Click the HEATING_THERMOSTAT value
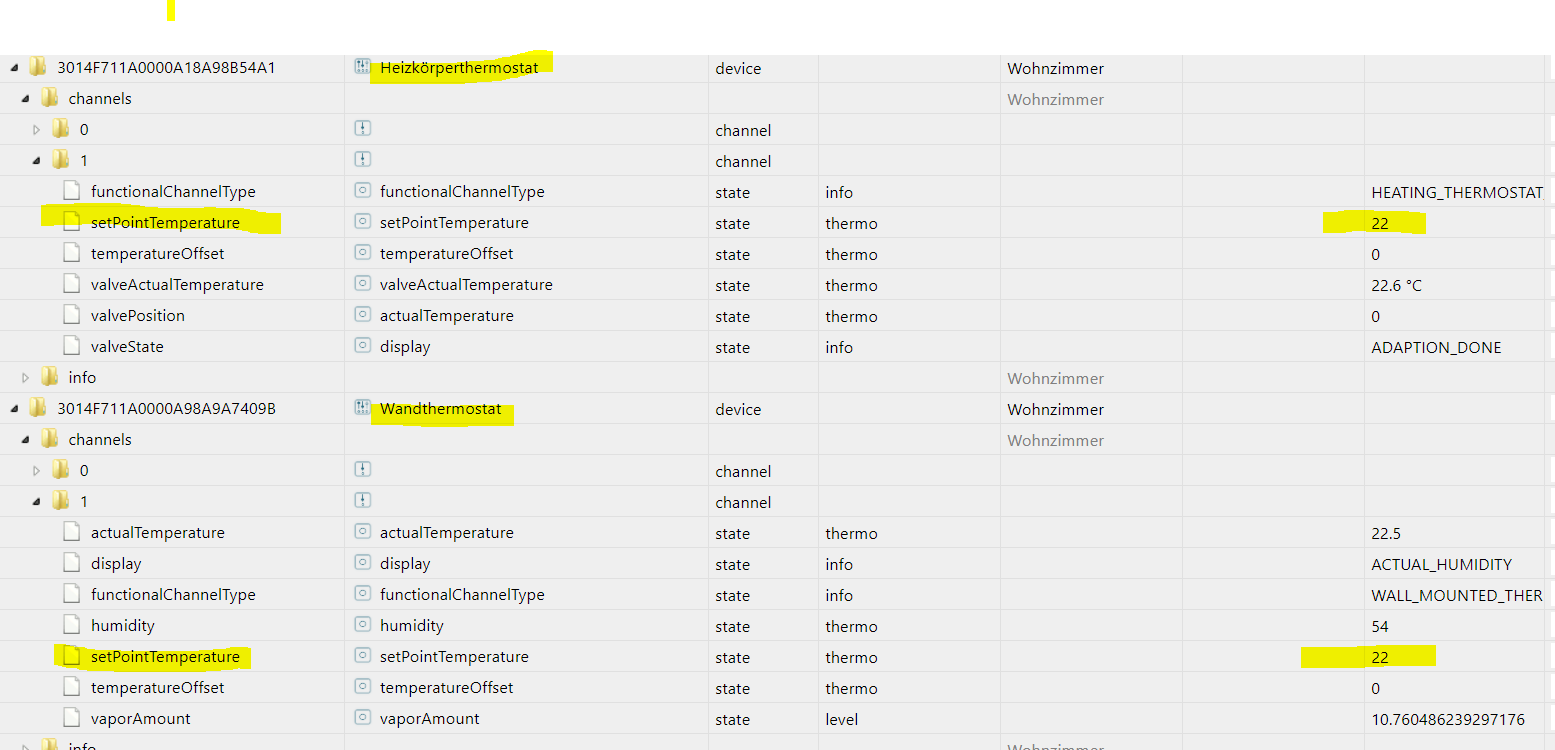 1457,192
